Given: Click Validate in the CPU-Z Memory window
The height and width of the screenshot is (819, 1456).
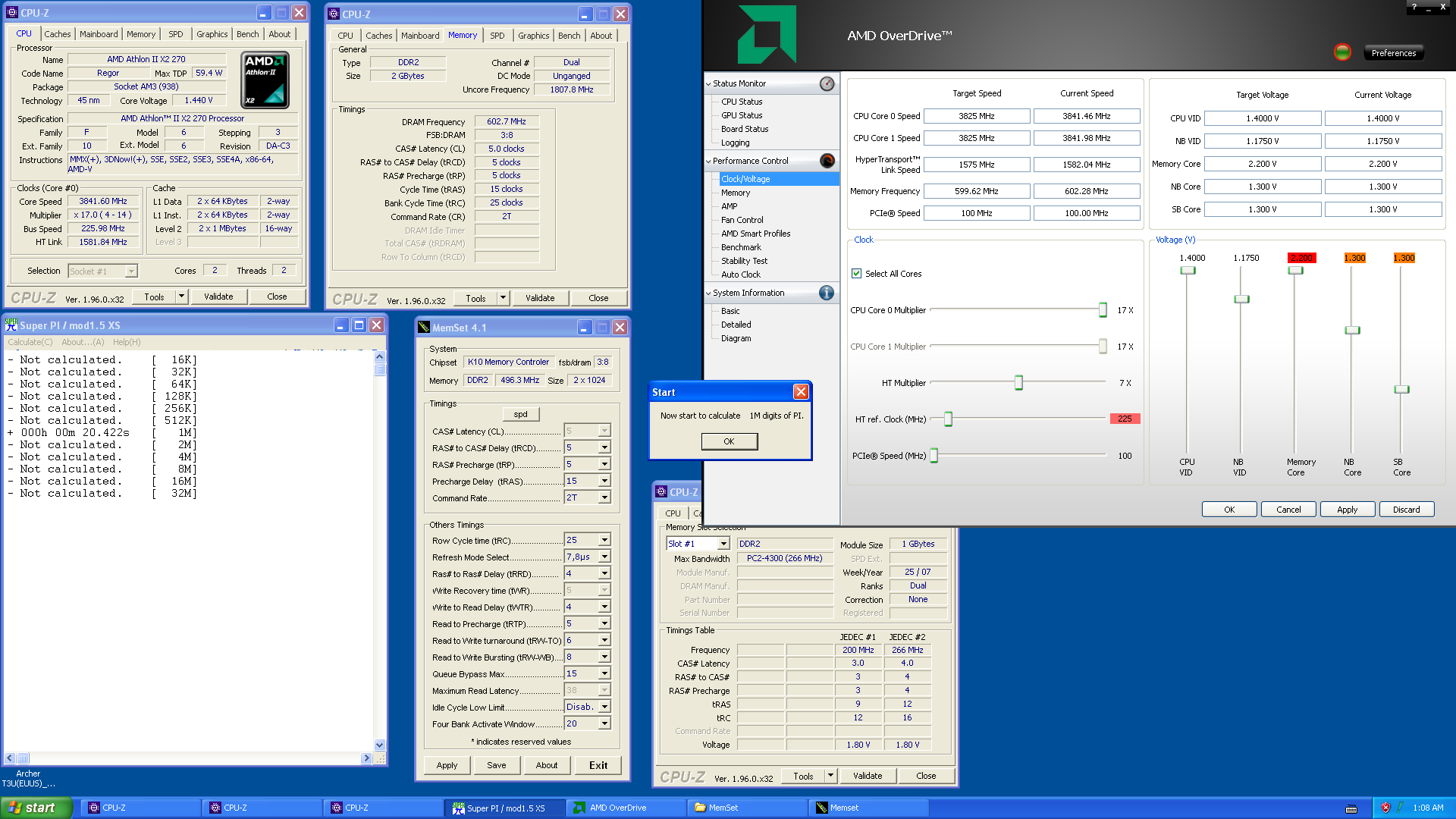Looking at the screenshot, I should tap(539, 298).
